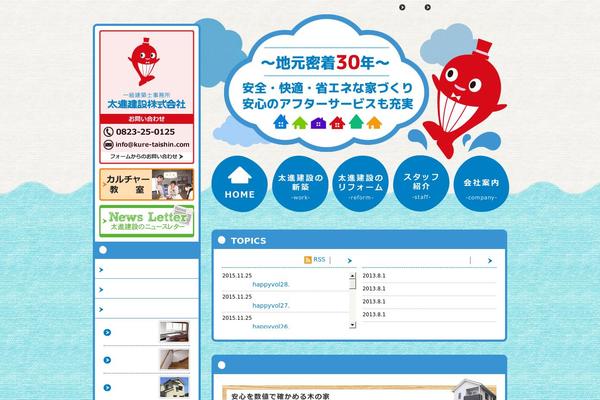Viewport: 600px width, 400px height.
Task: Click the red house icon in the cloud banner
Action: [337, 123]
